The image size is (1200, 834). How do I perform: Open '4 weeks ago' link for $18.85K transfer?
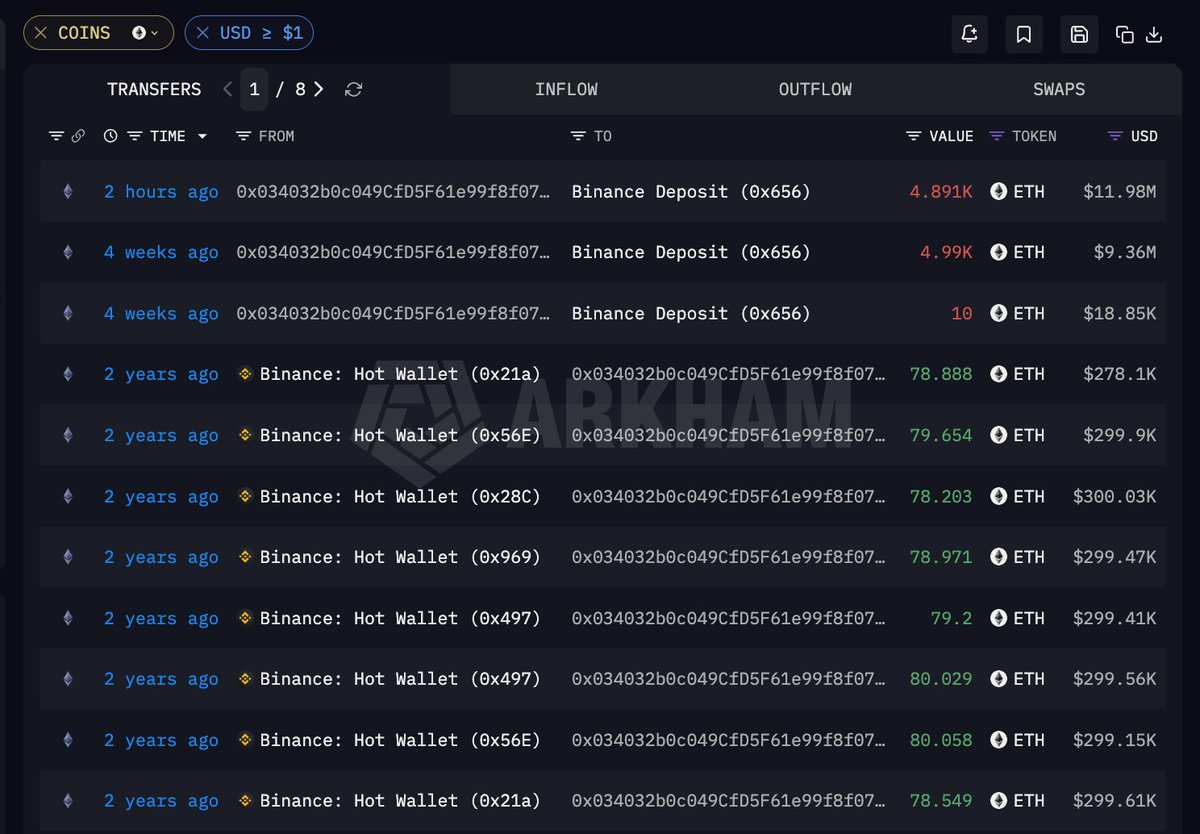coord(161,313)
